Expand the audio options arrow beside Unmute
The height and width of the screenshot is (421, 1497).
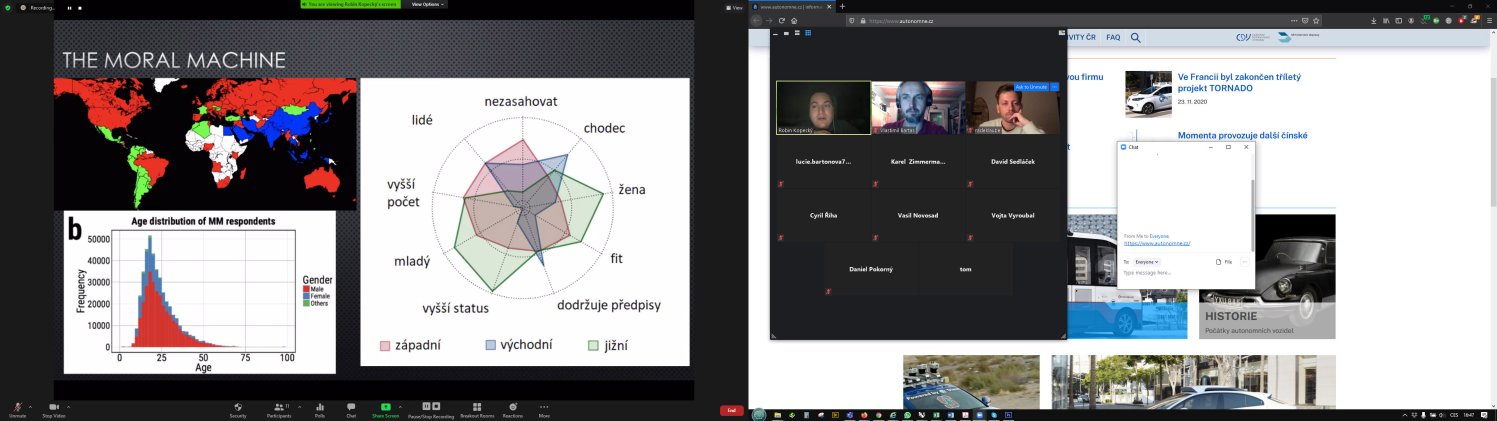30,406
